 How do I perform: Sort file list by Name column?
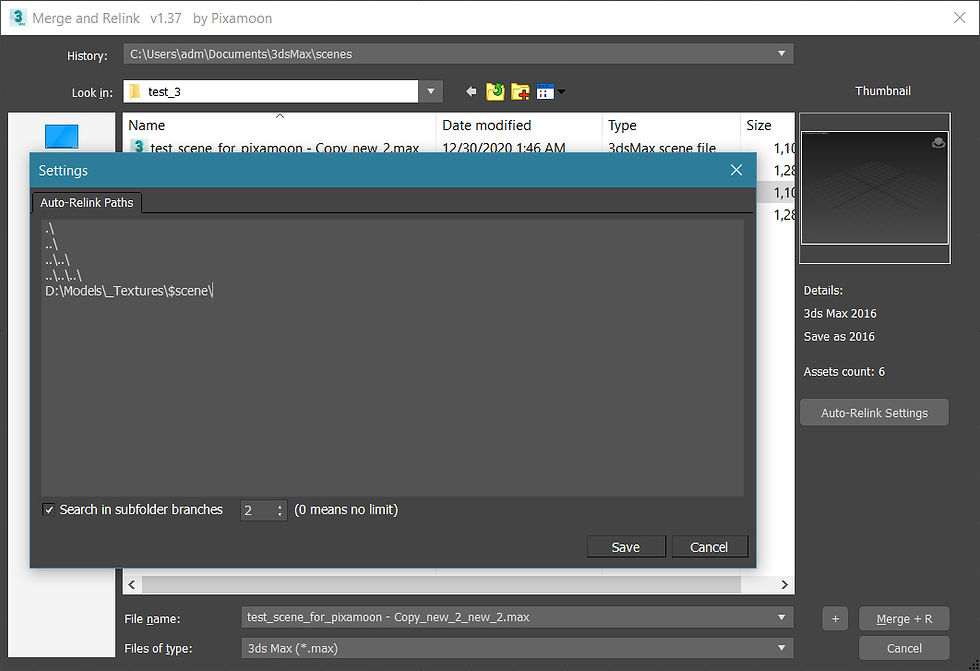[279, 125]
